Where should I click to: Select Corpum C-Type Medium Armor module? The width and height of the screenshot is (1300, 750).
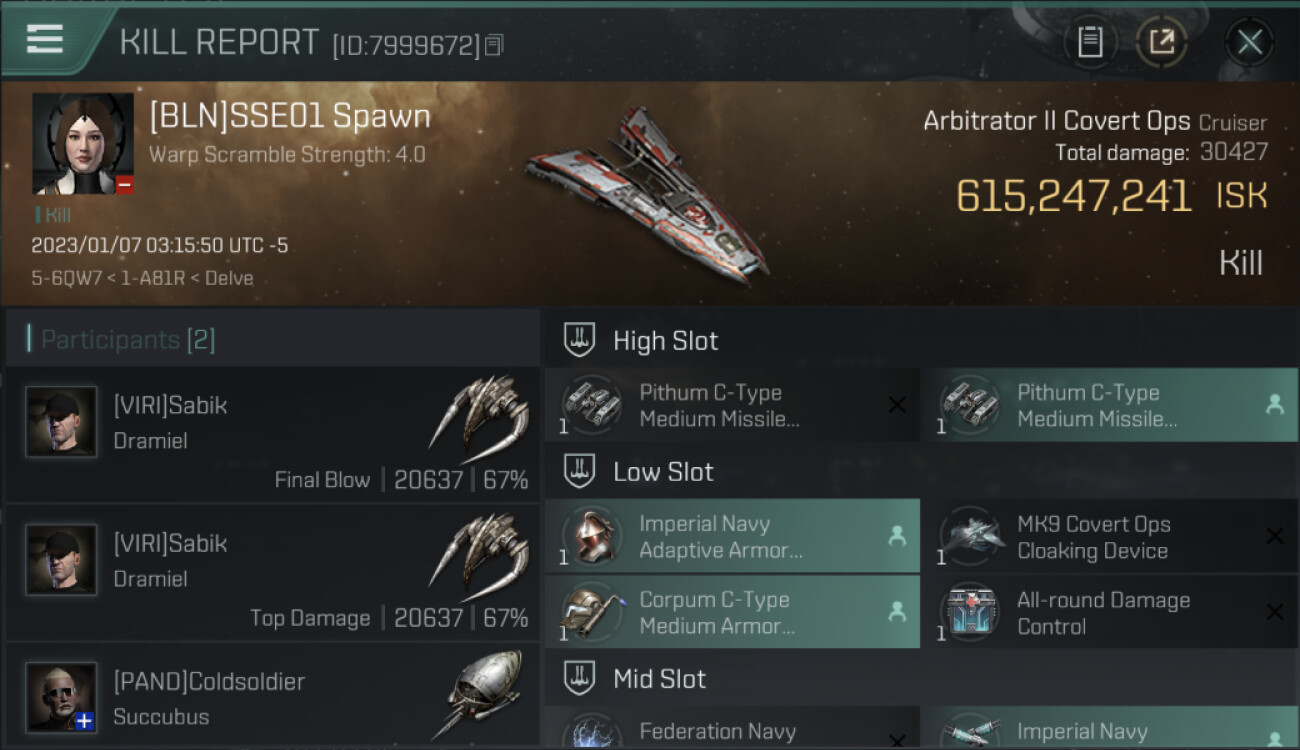731,612
